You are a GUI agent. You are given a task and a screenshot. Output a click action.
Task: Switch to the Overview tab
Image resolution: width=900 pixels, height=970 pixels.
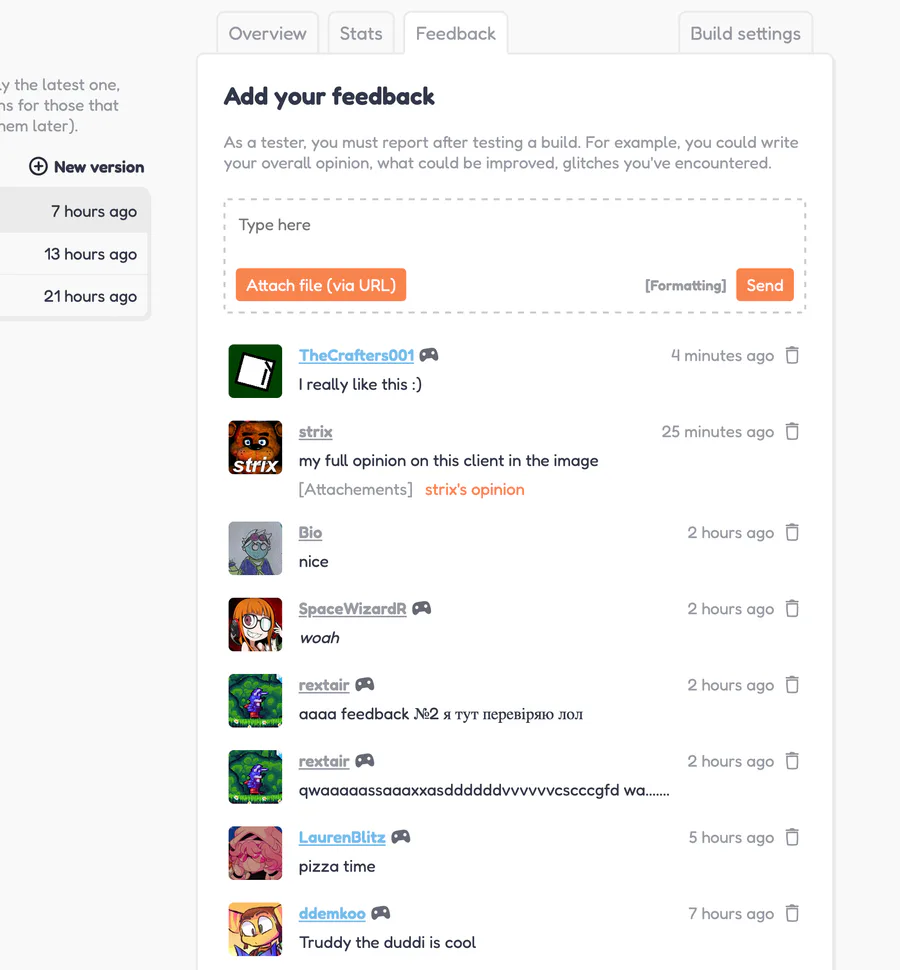tap(267, 33)
